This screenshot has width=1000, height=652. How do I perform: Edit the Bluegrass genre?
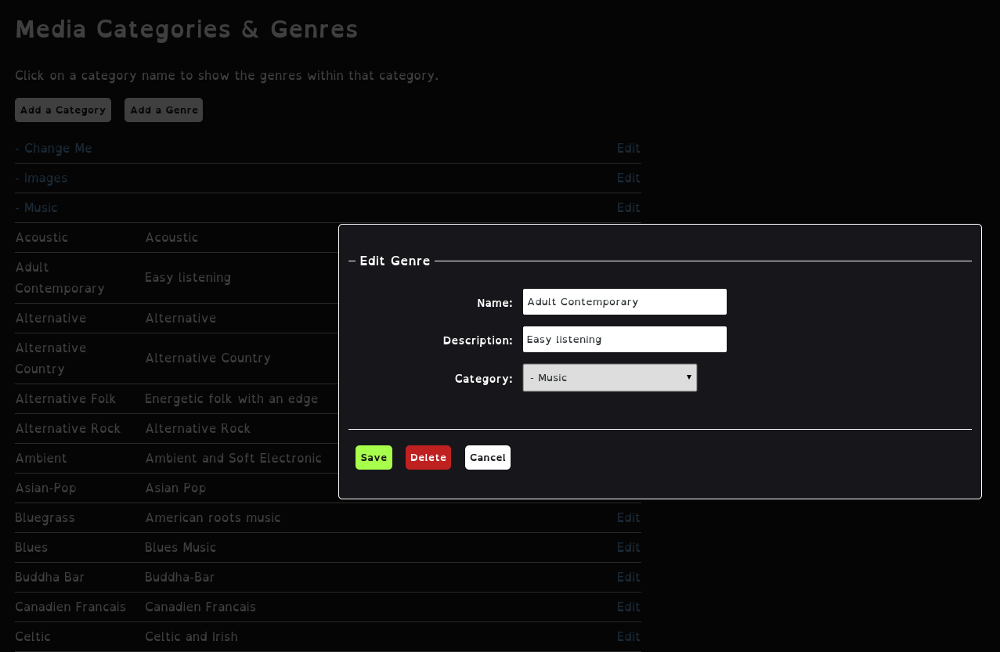628,517
